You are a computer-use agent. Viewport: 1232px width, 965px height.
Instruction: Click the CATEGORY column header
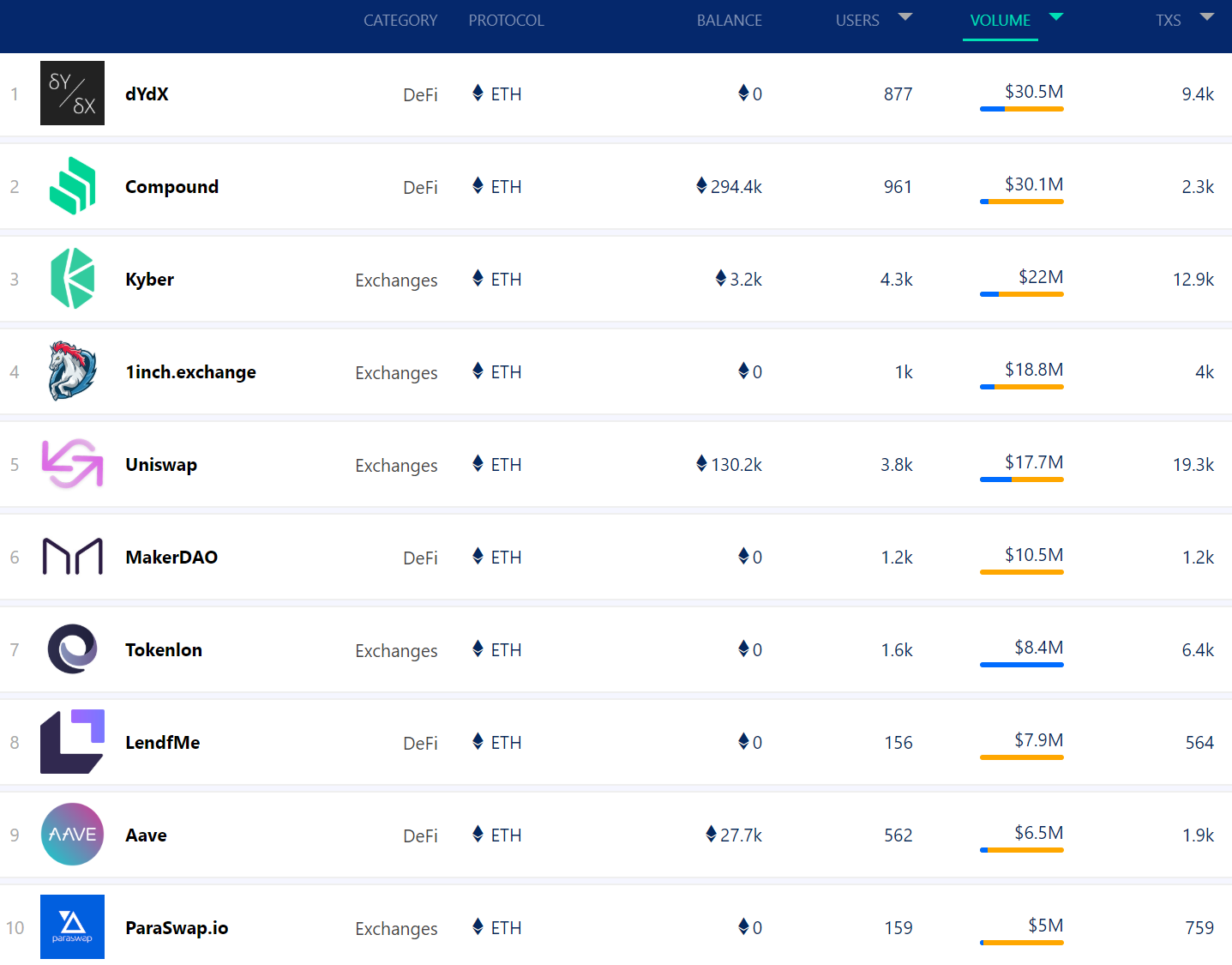click(400, 21)
